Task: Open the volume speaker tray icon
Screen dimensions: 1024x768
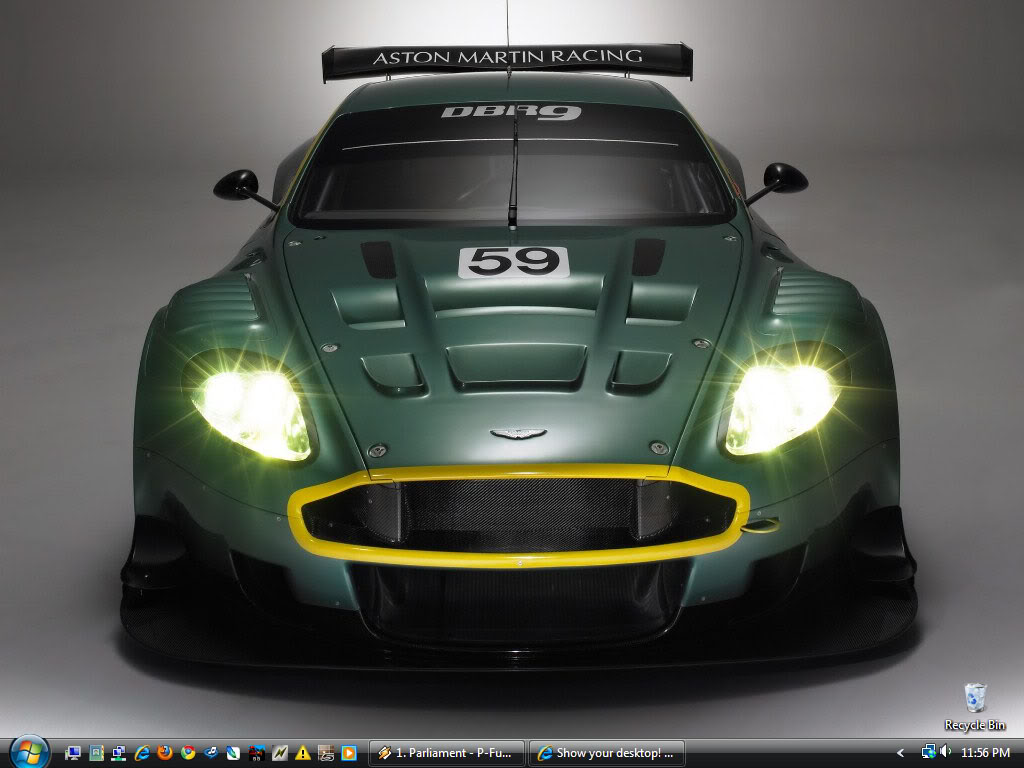Action: (x=945, y=752)
